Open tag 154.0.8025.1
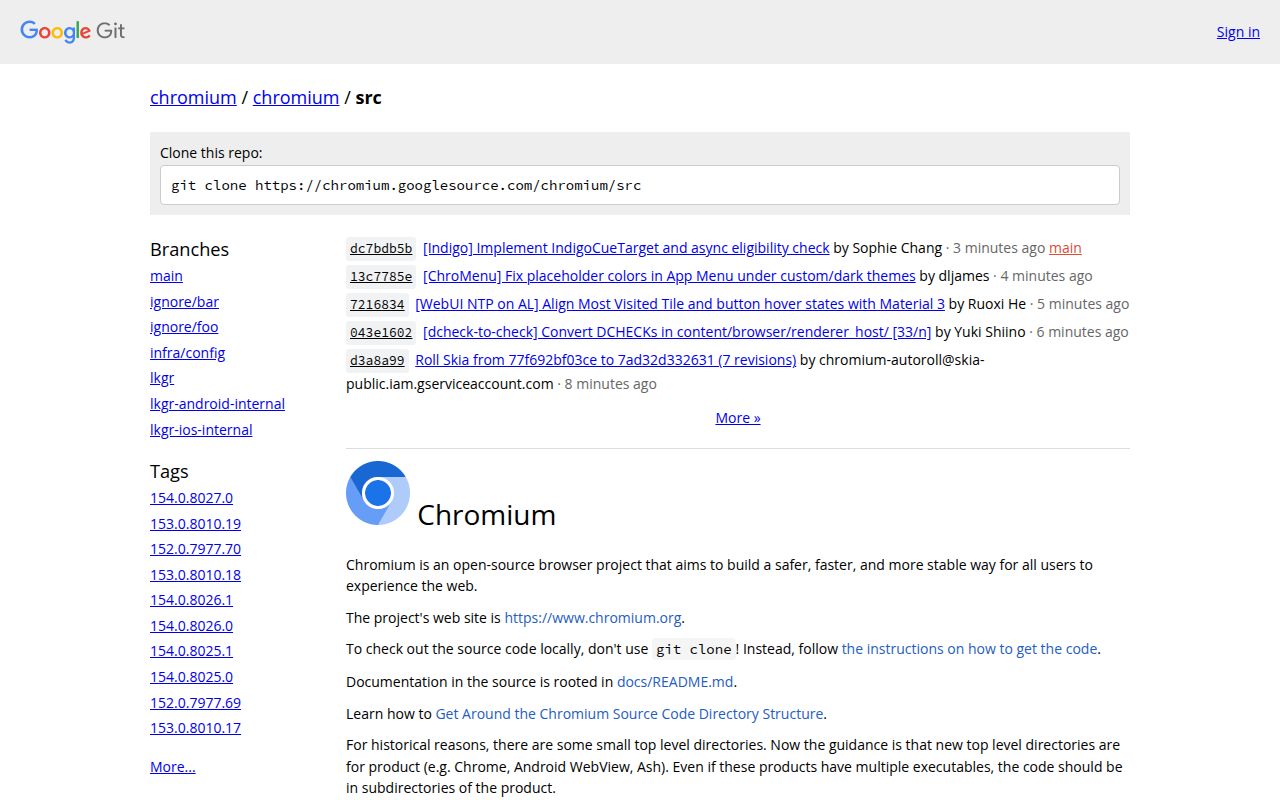1280x800 pixels. 191,651
